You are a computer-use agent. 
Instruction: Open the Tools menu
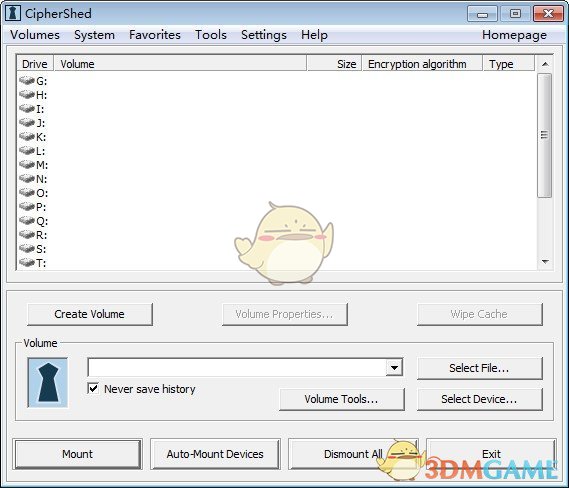pos(211,35)
